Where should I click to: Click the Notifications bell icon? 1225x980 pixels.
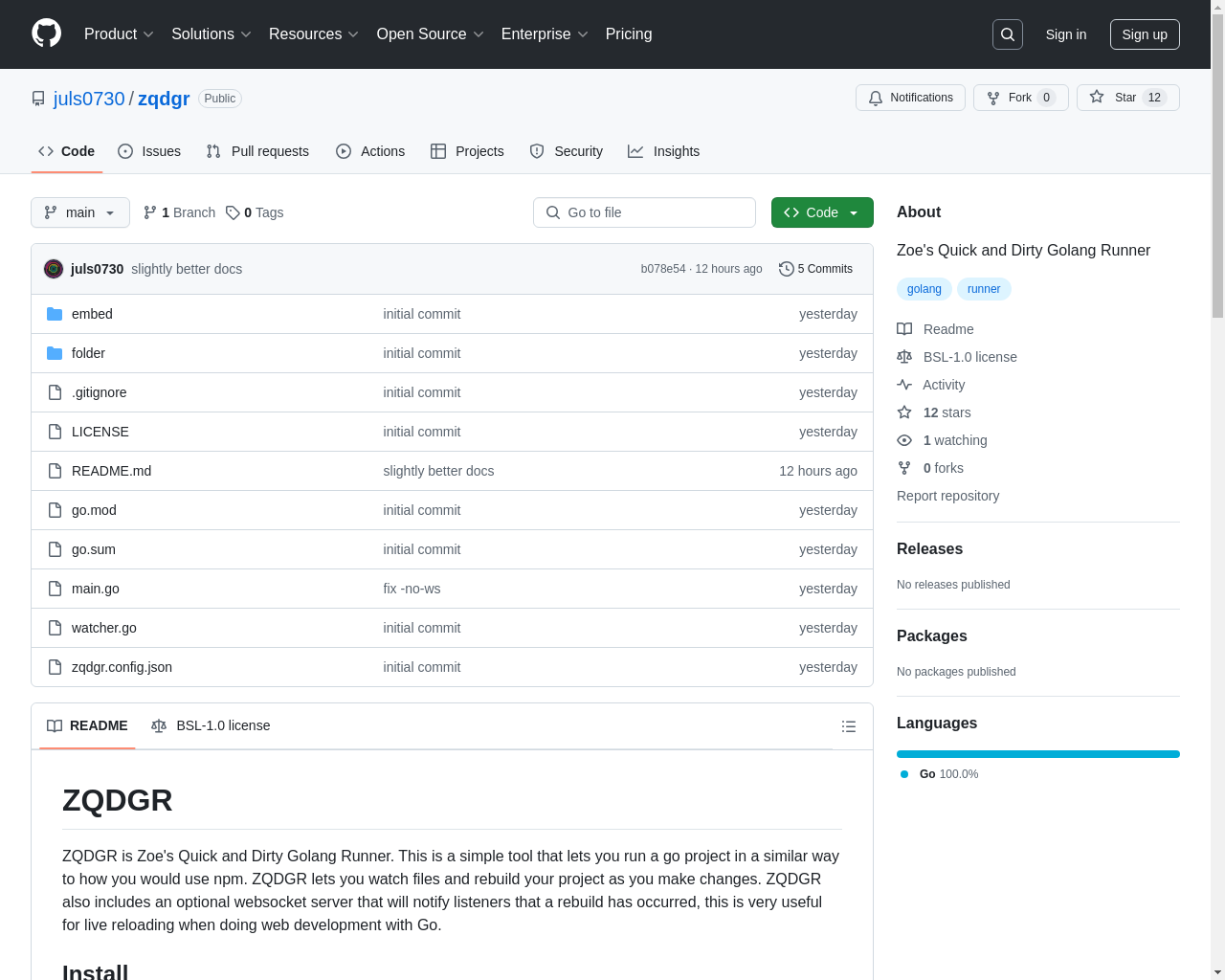[876, 98]
